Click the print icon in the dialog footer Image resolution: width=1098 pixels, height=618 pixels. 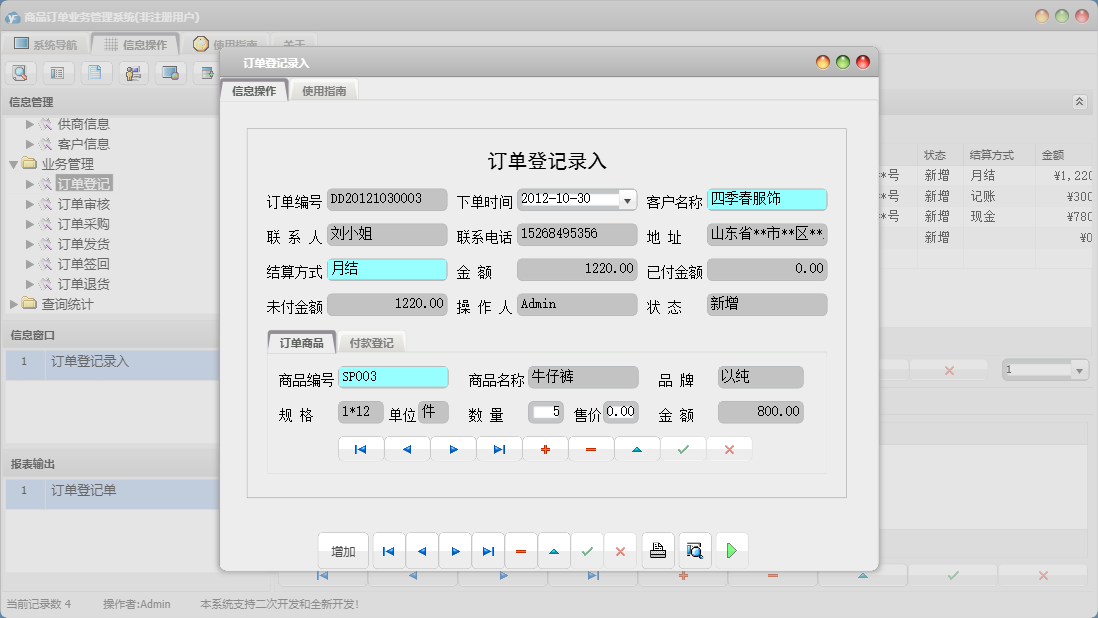click(x=658, y=549)
